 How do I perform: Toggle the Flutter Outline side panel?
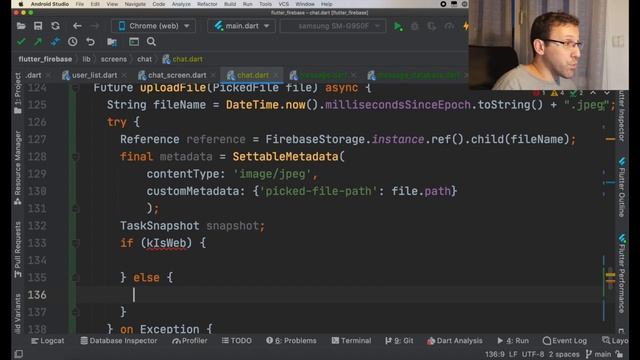point(621,187)
